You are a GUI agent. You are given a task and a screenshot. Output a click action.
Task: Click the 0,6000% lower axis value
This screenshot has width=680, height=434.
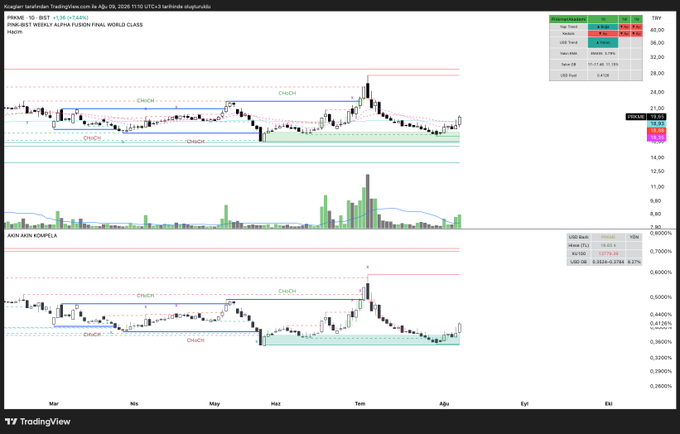coord(660,272)
